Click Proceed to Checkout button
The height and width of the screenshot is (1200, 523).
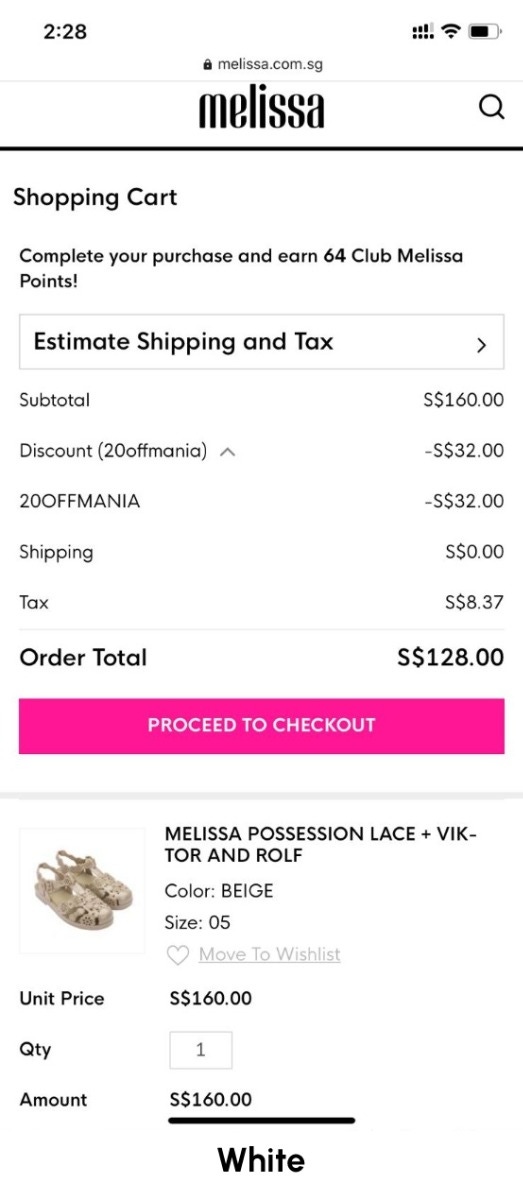261,726
